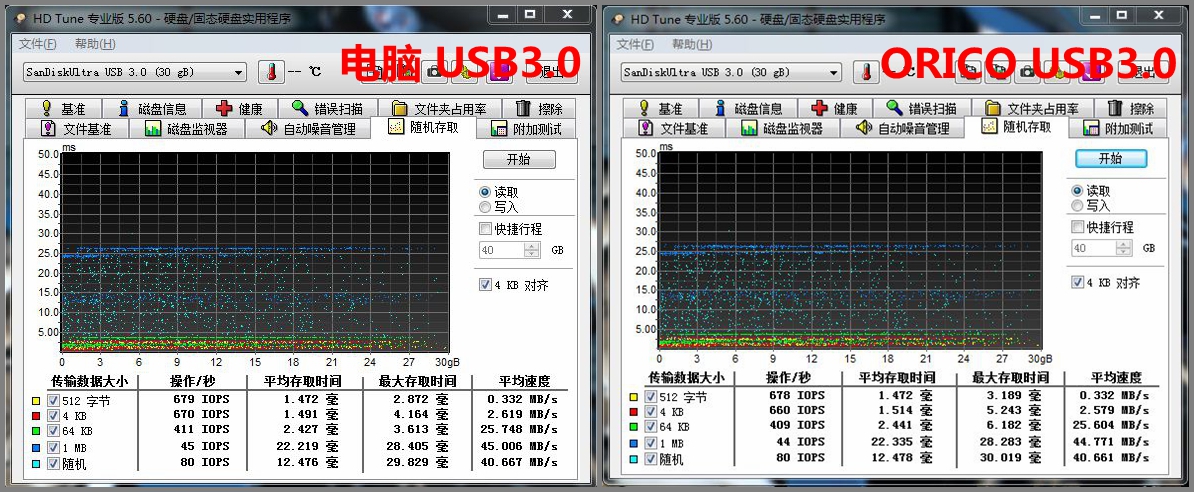
Task: Select 随机存取 tab in 电脑 window
Action: [423, 127]
